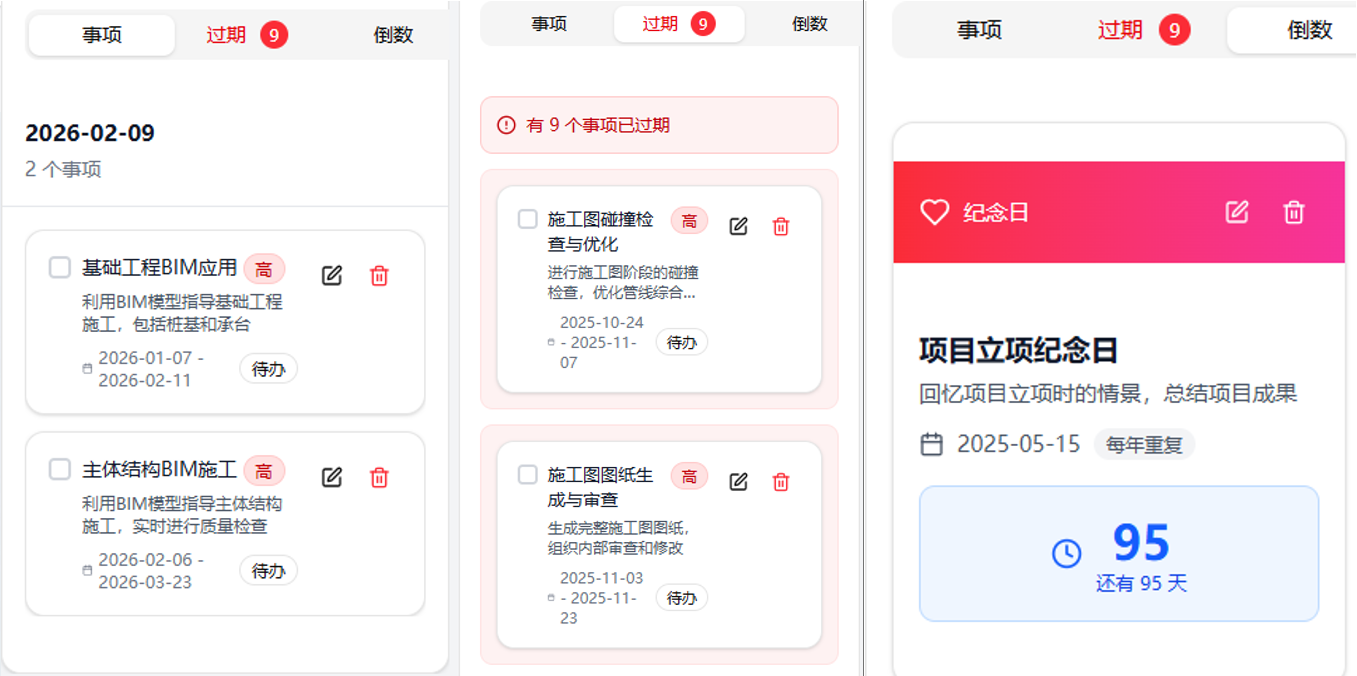Select the 事项 tab in right panel
The image size is (1357, 676).
[x=979, y=30]
